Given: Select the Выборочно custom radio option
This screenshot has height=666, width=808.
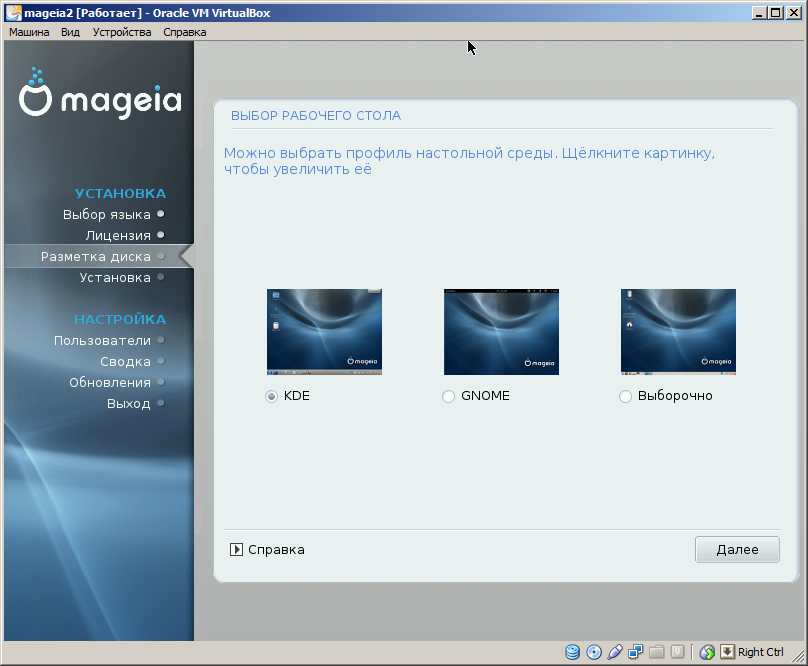Looking at the screenshot, I should click(x=625, y=397).
